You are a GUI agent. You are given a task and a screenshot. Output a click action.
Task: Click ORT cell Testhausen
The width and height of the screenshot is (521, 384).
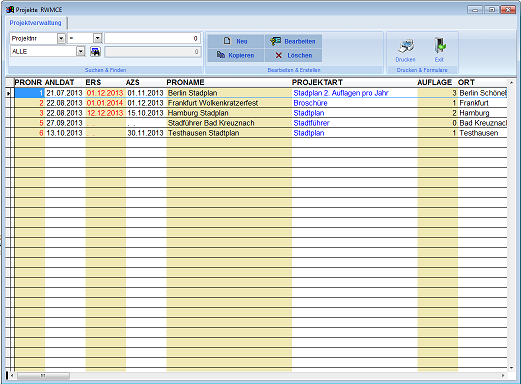[479, 133]
